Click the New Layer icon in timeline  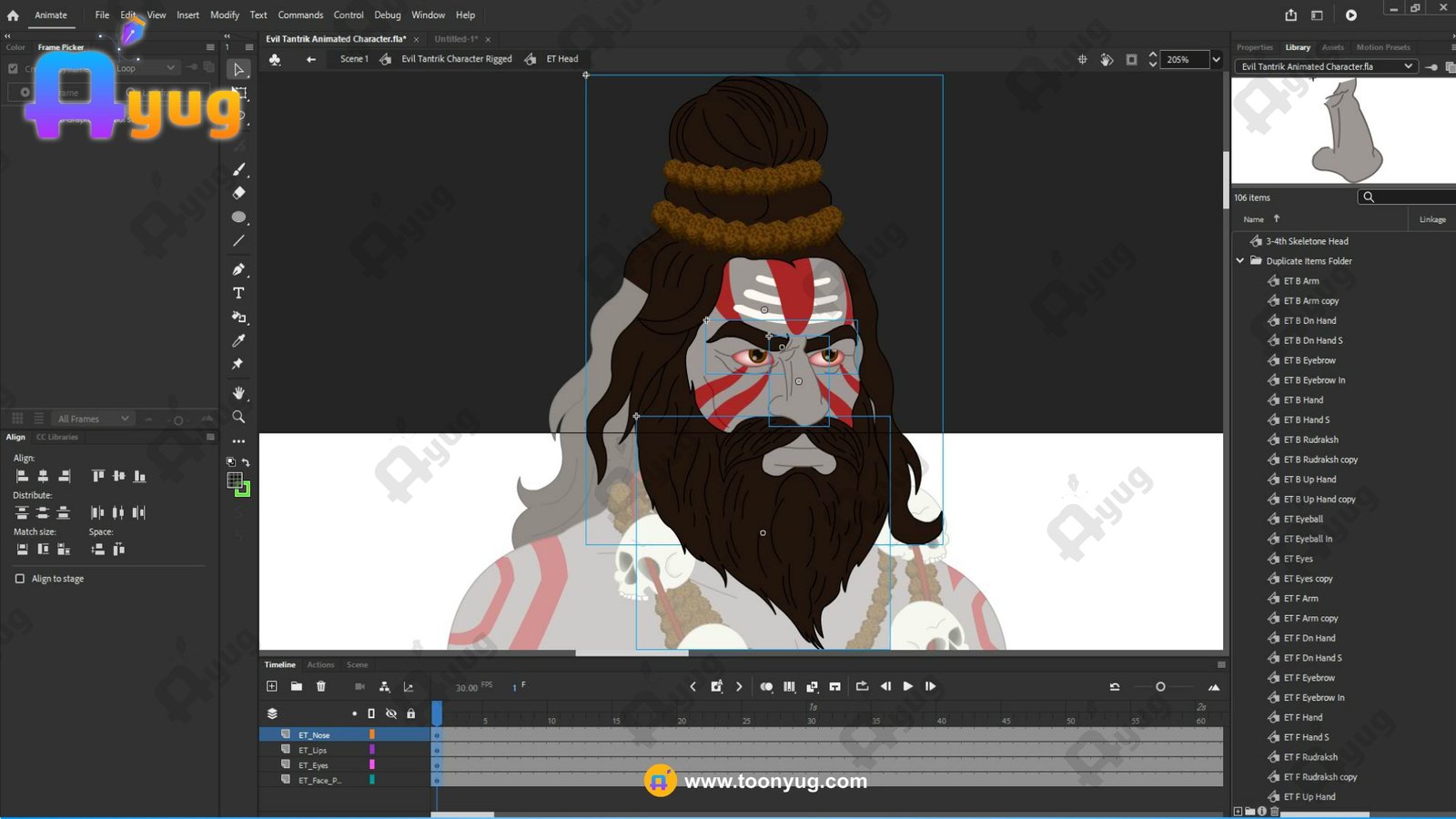point(271,686)
